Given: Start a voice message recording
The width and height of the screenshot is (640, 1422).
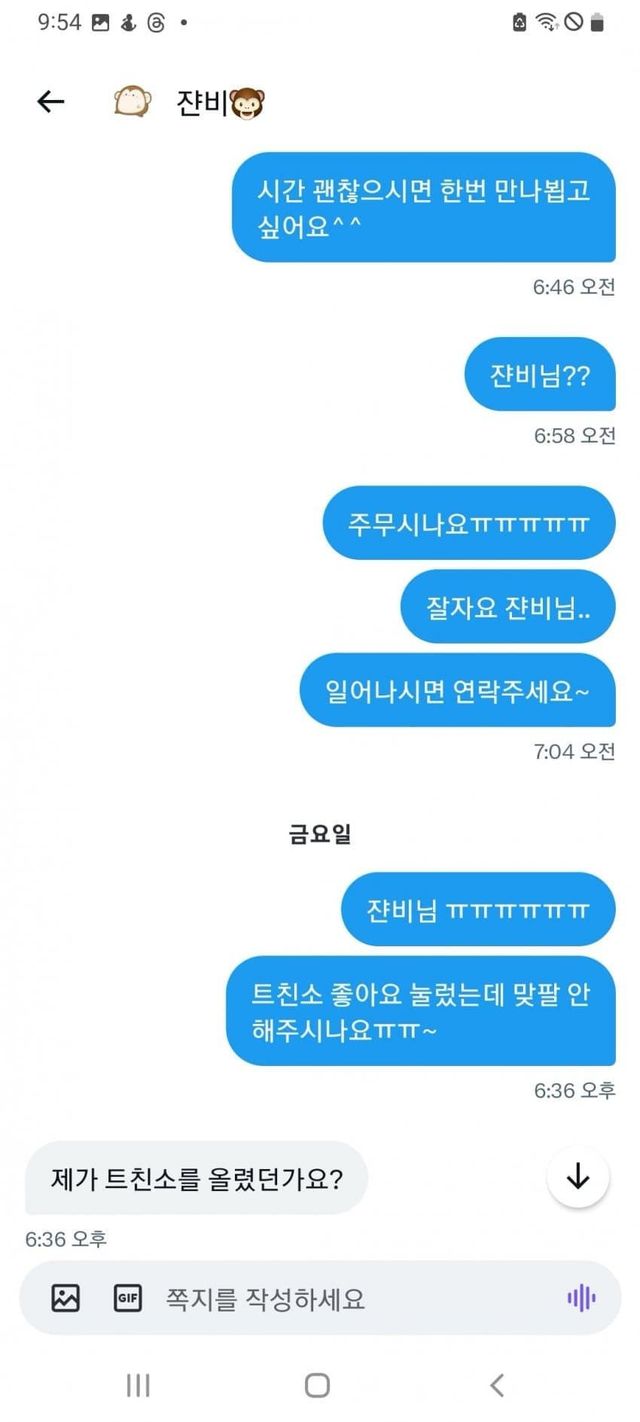Looking at the screenshot, I should coord(581,1298).
